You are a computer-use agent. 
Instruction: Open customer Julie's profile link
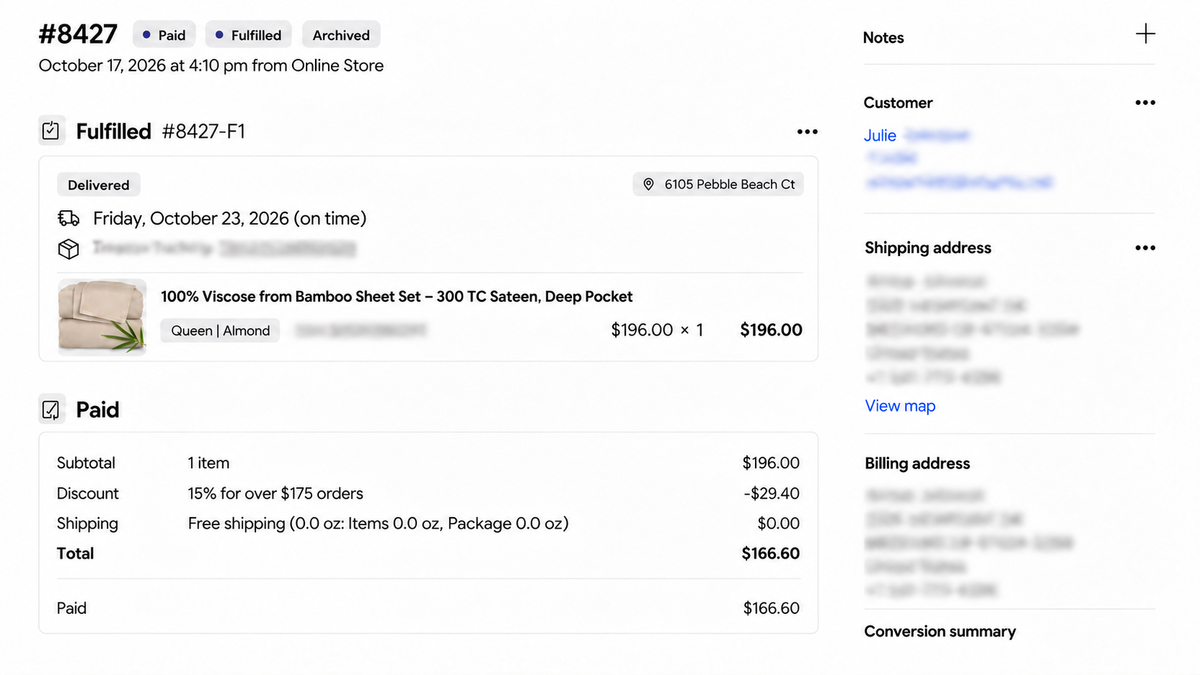point(880,135)
